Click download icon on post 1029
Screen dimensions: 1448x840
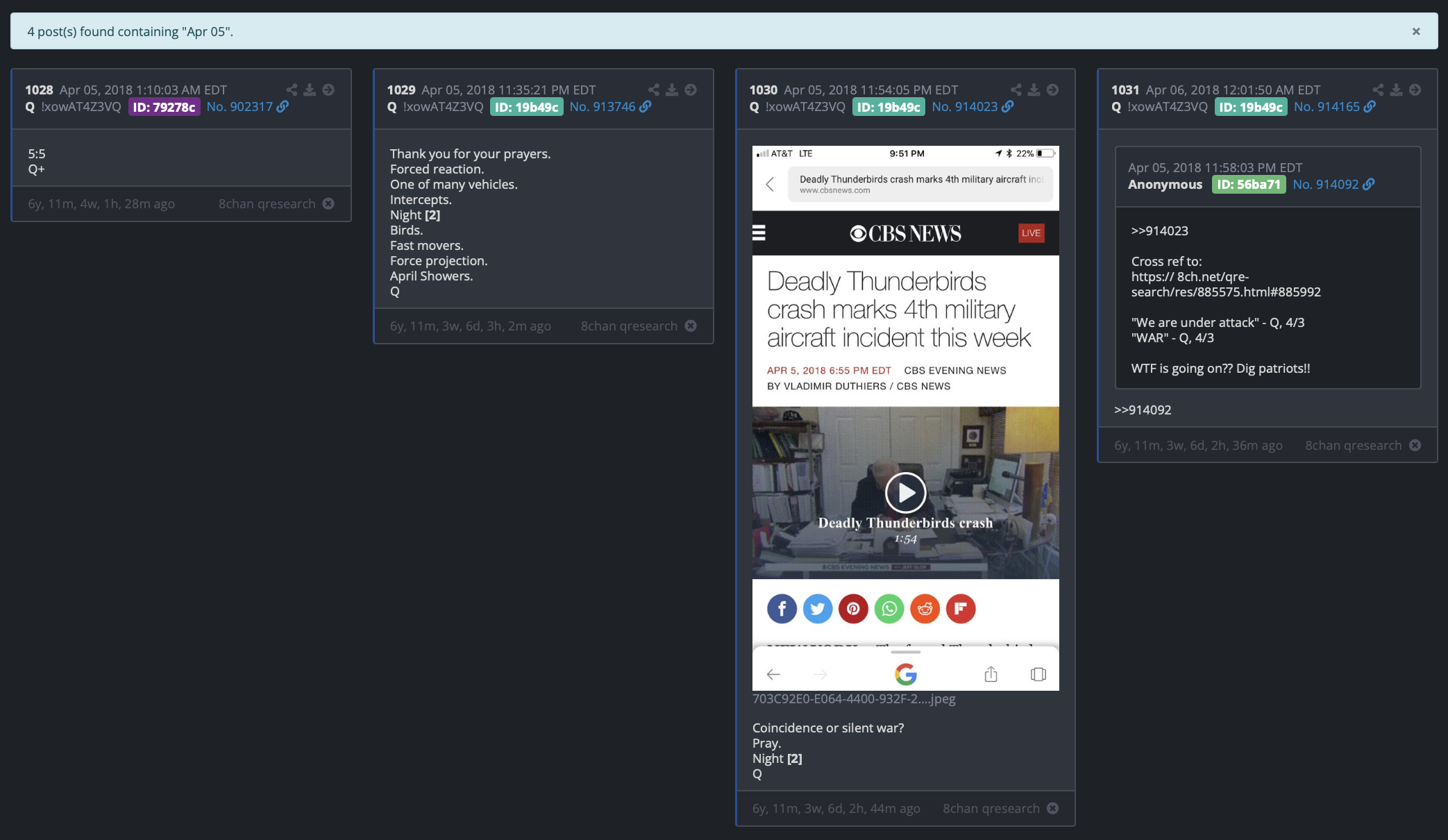[x=672, y=90]
